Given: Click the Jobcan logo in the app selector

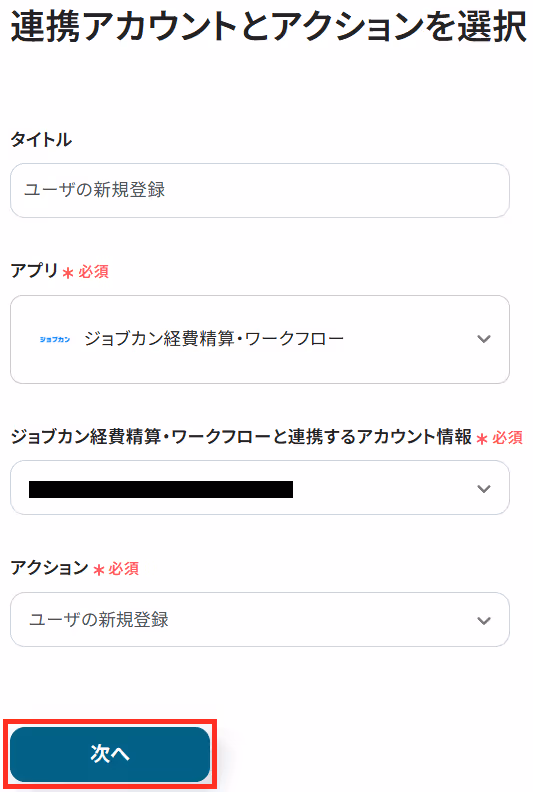Looking at the screenshot, I should (55, 339).
